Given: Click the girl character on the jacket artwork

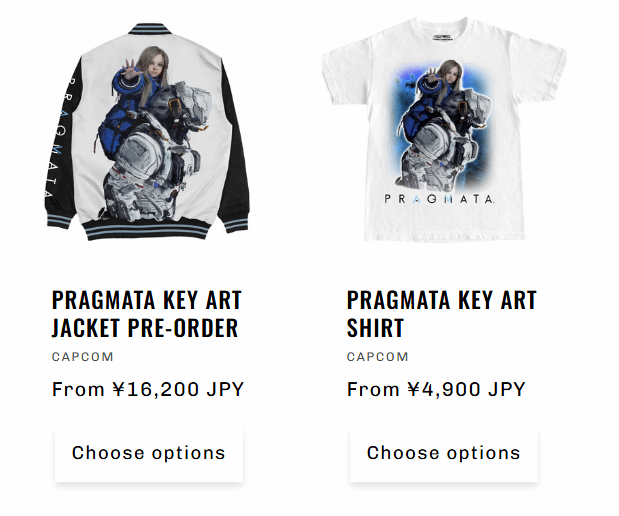Looking at the screenshot, I should 142,83.
